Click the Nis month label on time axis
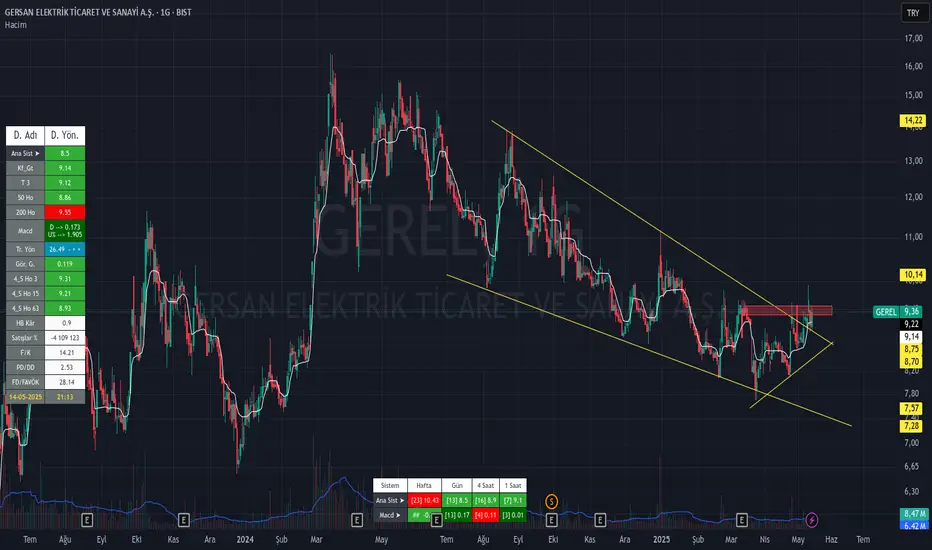Image resolution: width=932 pixels, height=550 pixels. (764, 539)
